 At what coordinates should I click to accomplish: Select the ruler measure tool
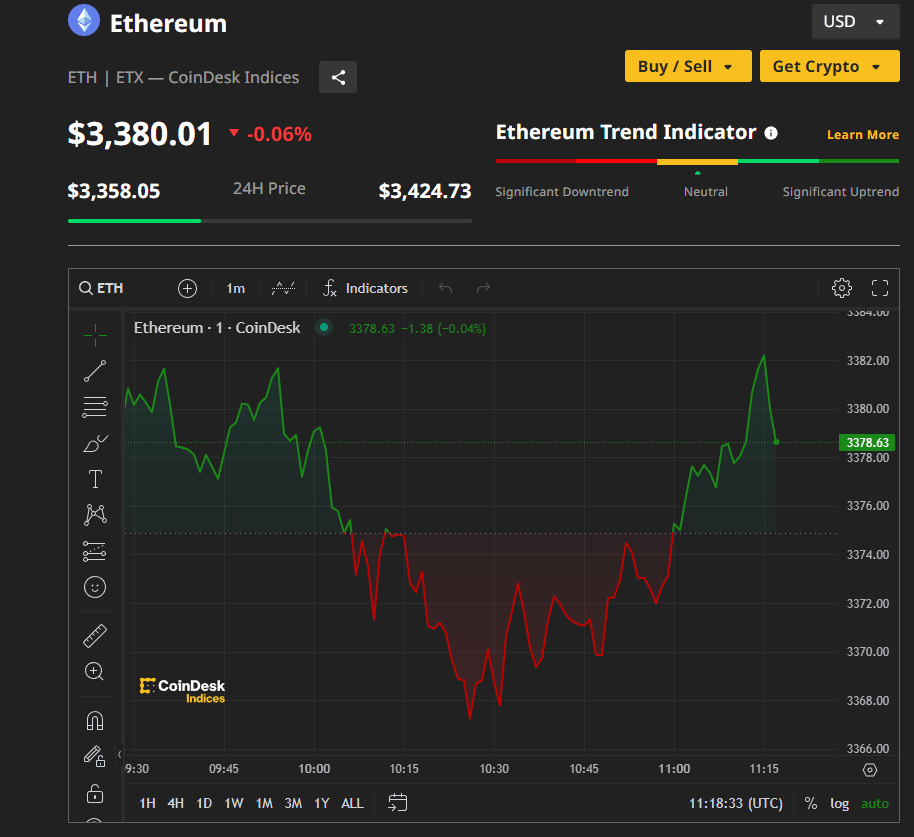95,636
